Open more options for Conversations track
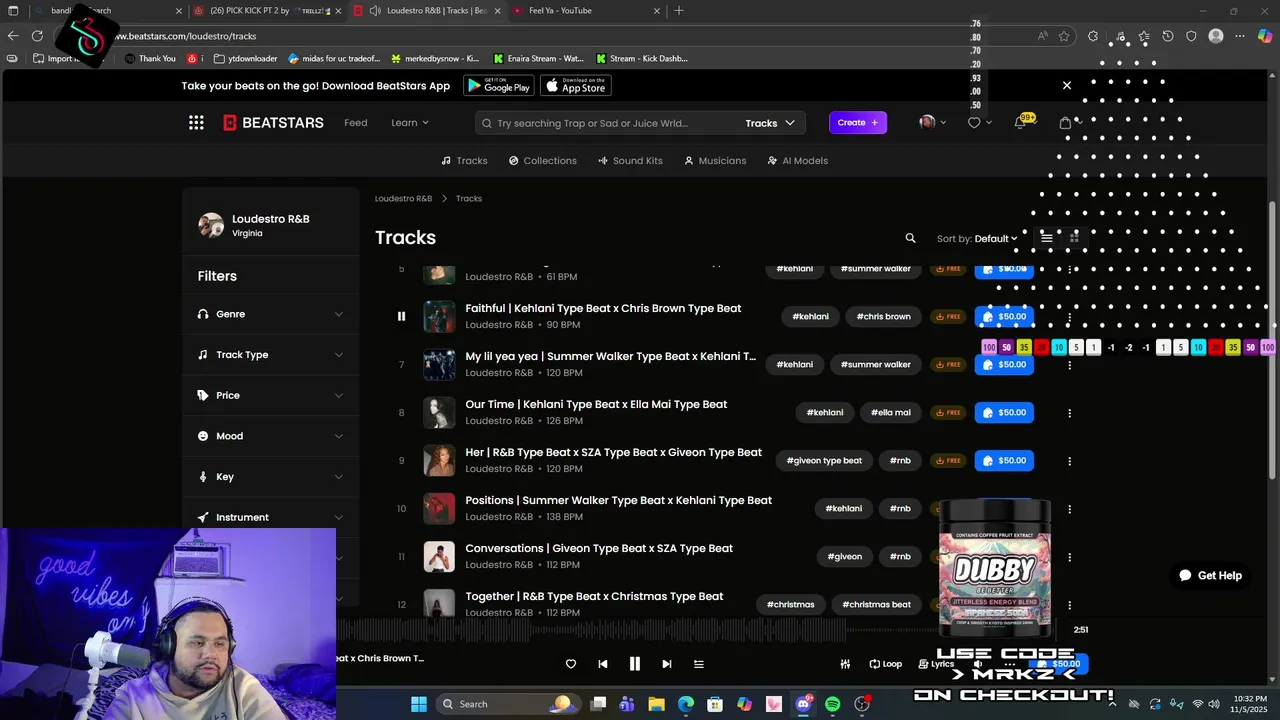Viewport: 1280px width, 720px height. 1069,557
